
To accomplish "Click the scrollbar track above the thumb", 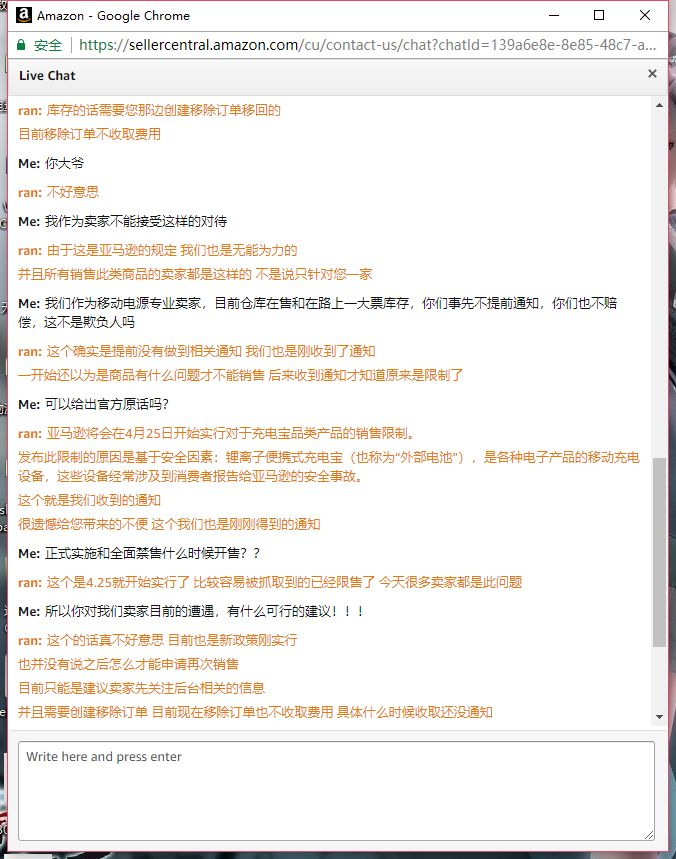I will 659,285.
